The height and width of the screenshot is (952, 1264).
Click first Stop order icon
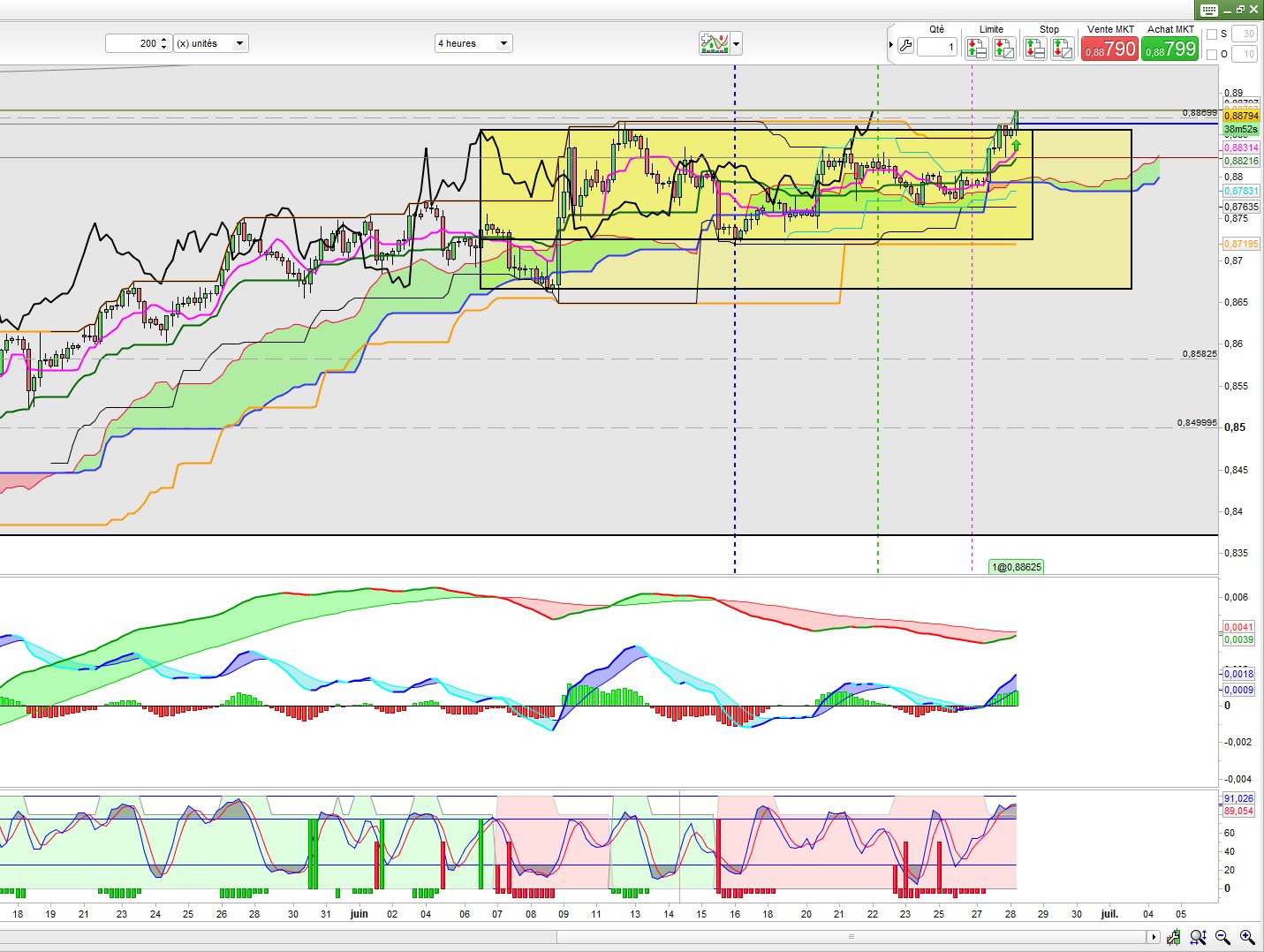(x=1034, y=49)
